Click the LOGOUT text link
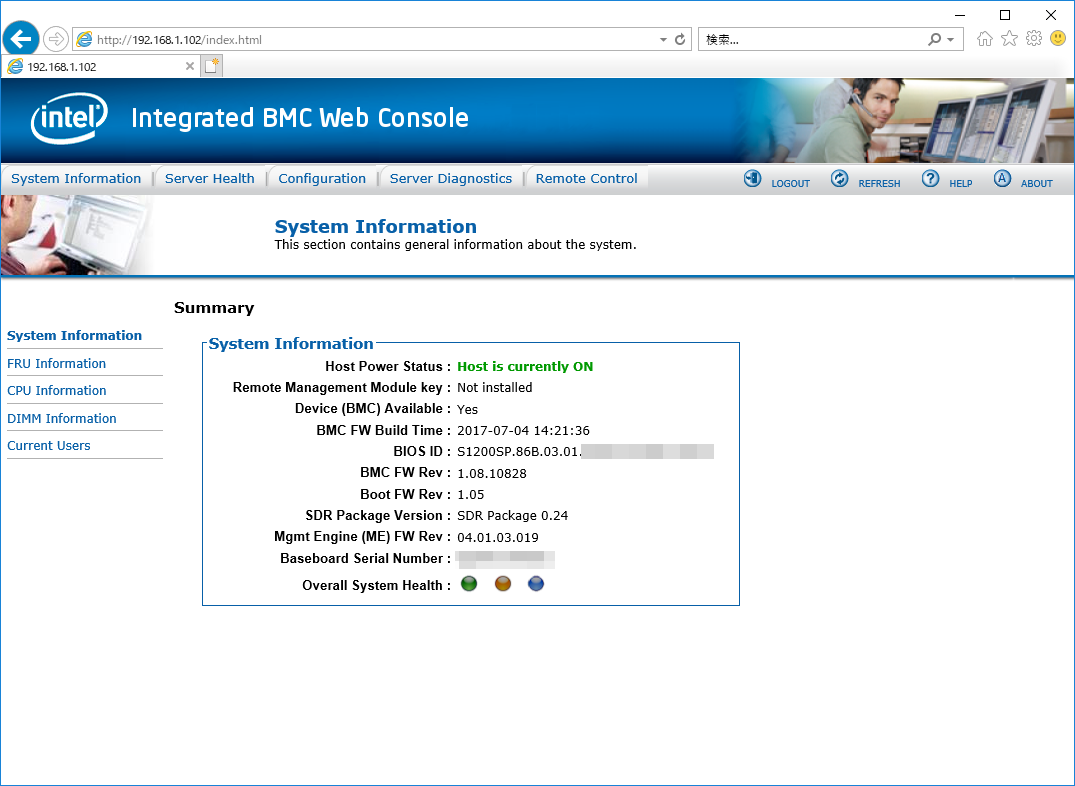 [790, 184]
